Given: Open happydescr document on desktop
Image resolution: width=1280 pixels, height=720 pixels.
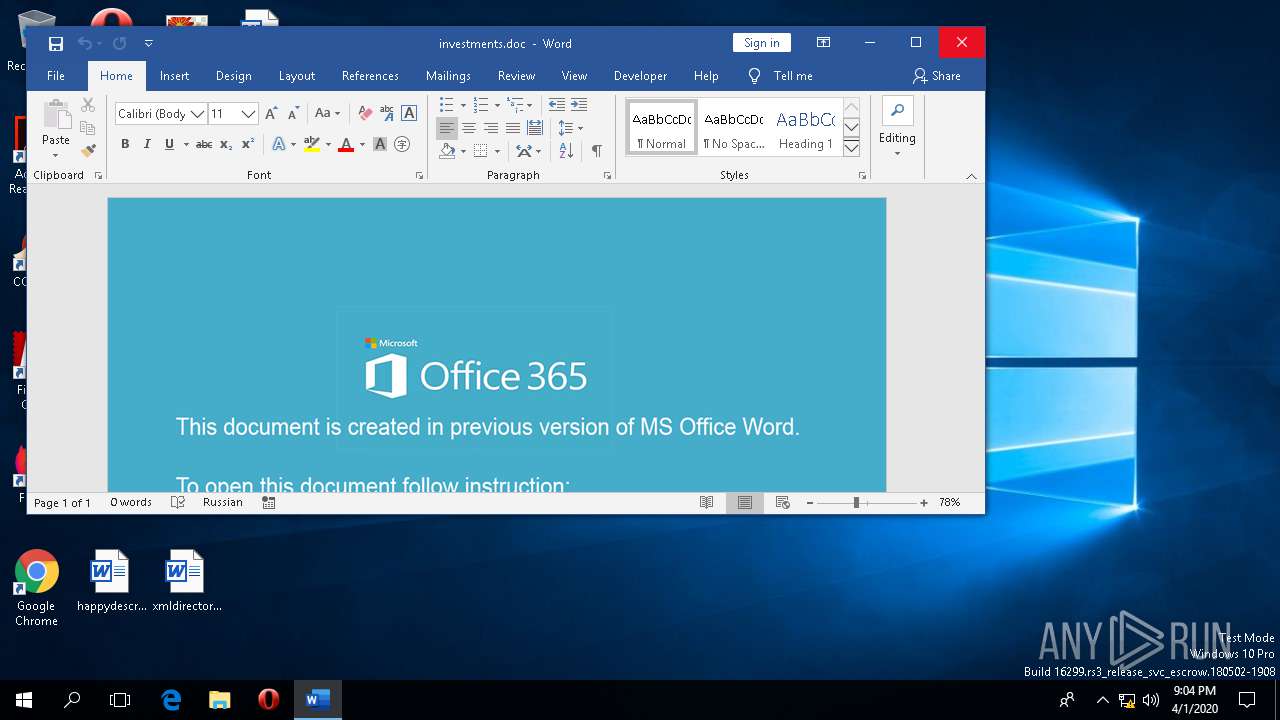Looking at the screenshot, I should click(x=111, y=581).
